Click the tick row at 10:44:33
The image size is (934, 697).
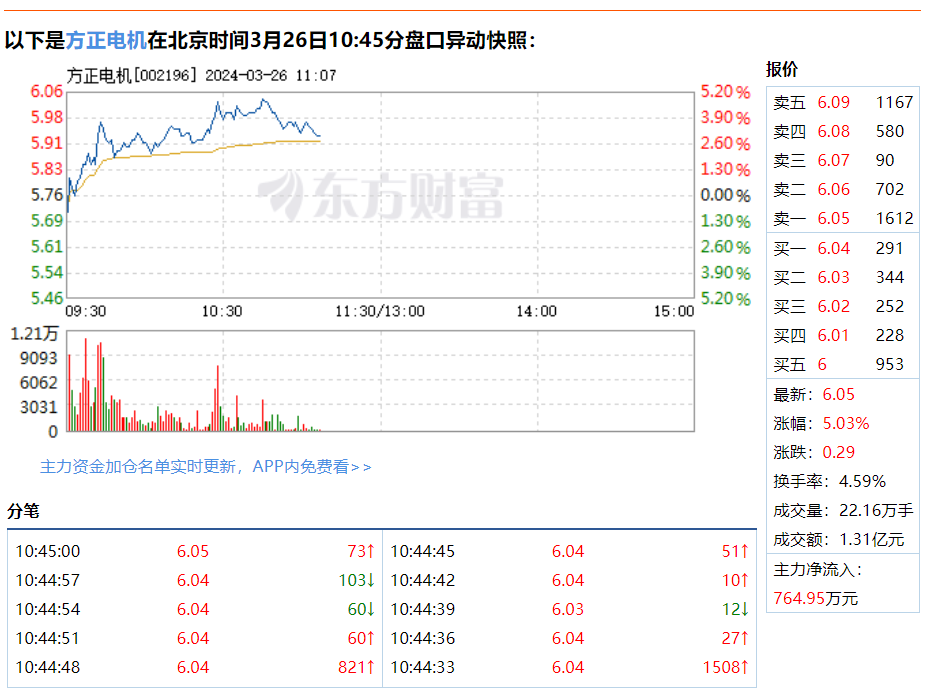pyautogui.click(x=569, y=667)
